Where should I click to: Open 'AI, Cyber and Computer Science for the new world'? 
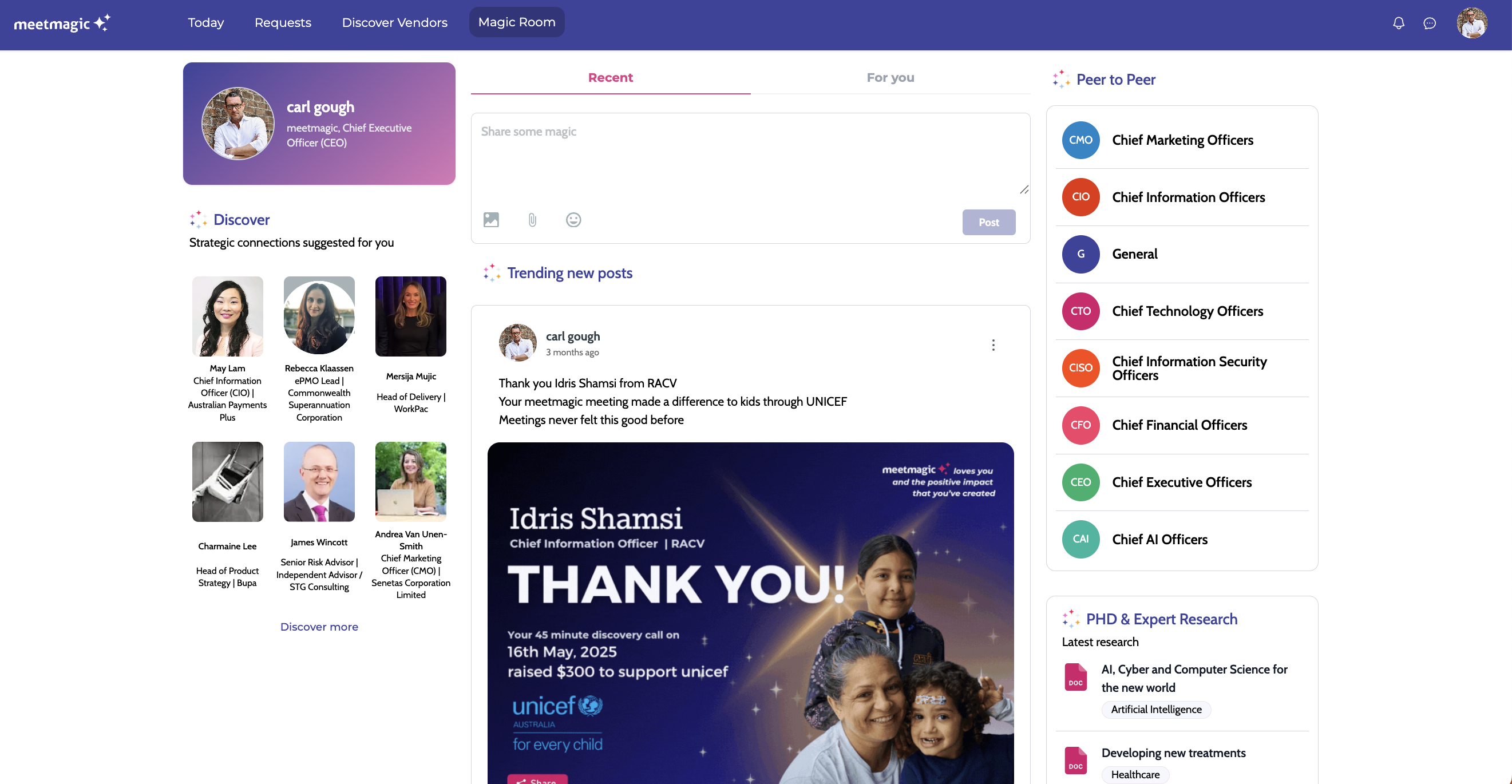pos(1194,678)
